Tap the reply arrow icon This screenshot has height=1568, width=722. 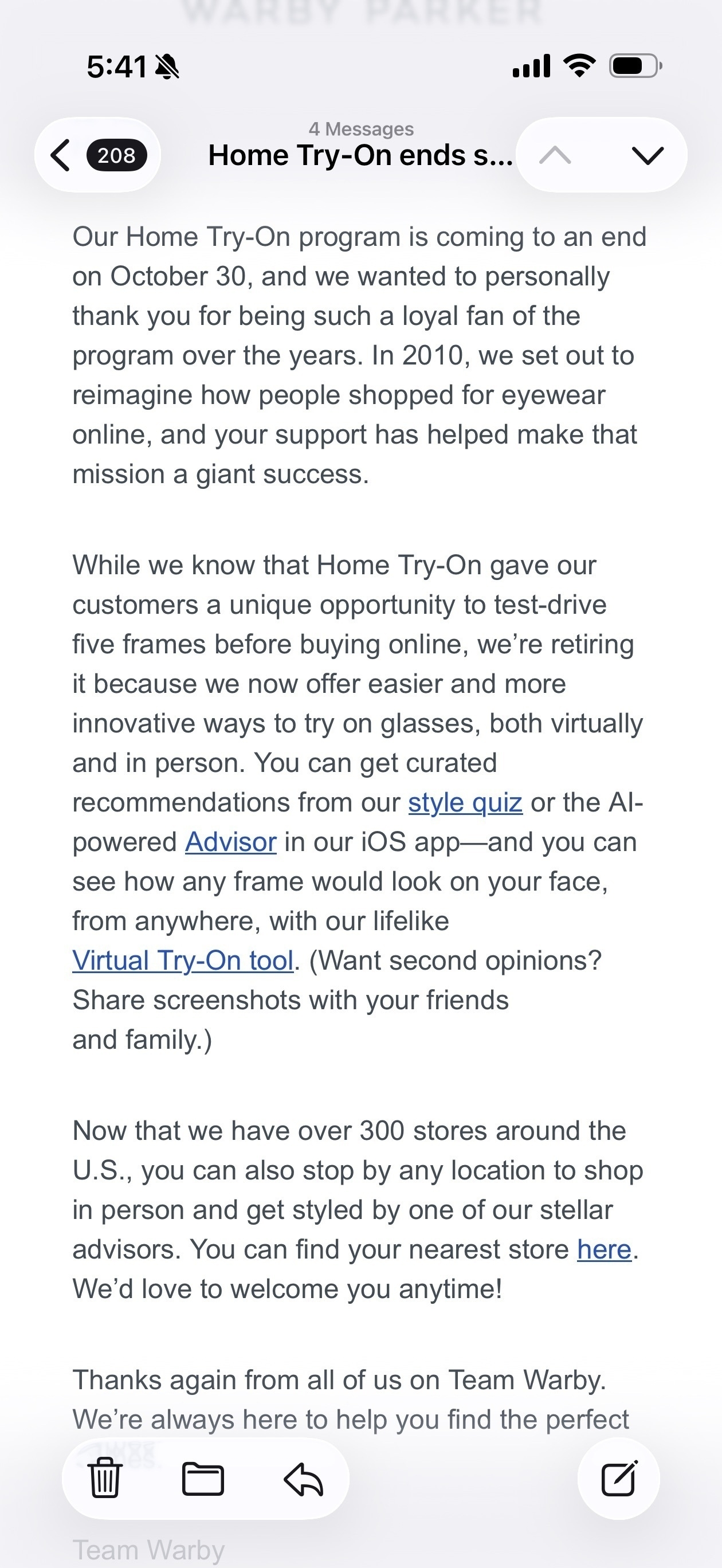[303, 1479]
